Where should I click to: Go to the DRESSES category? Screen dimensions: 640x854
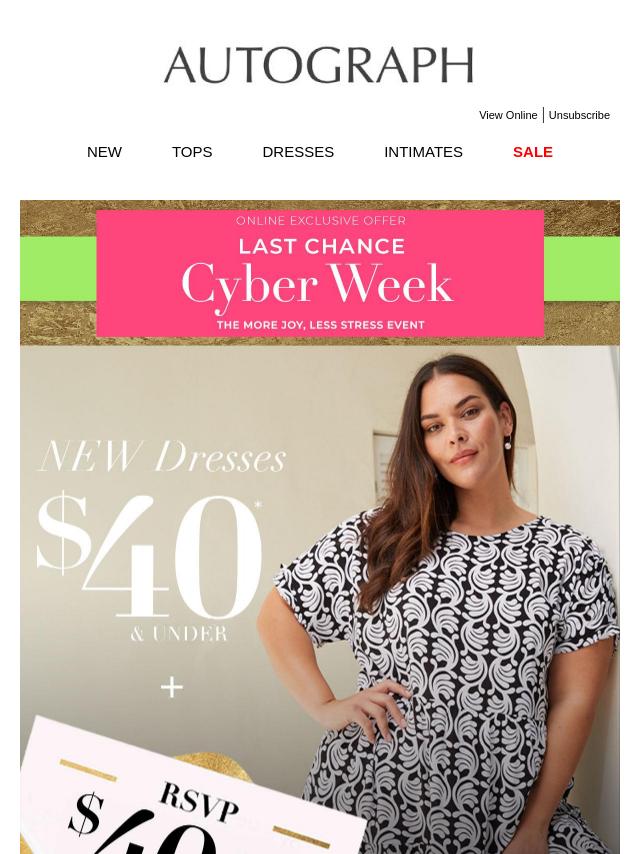pyautogui.click(x=298, y=152)
